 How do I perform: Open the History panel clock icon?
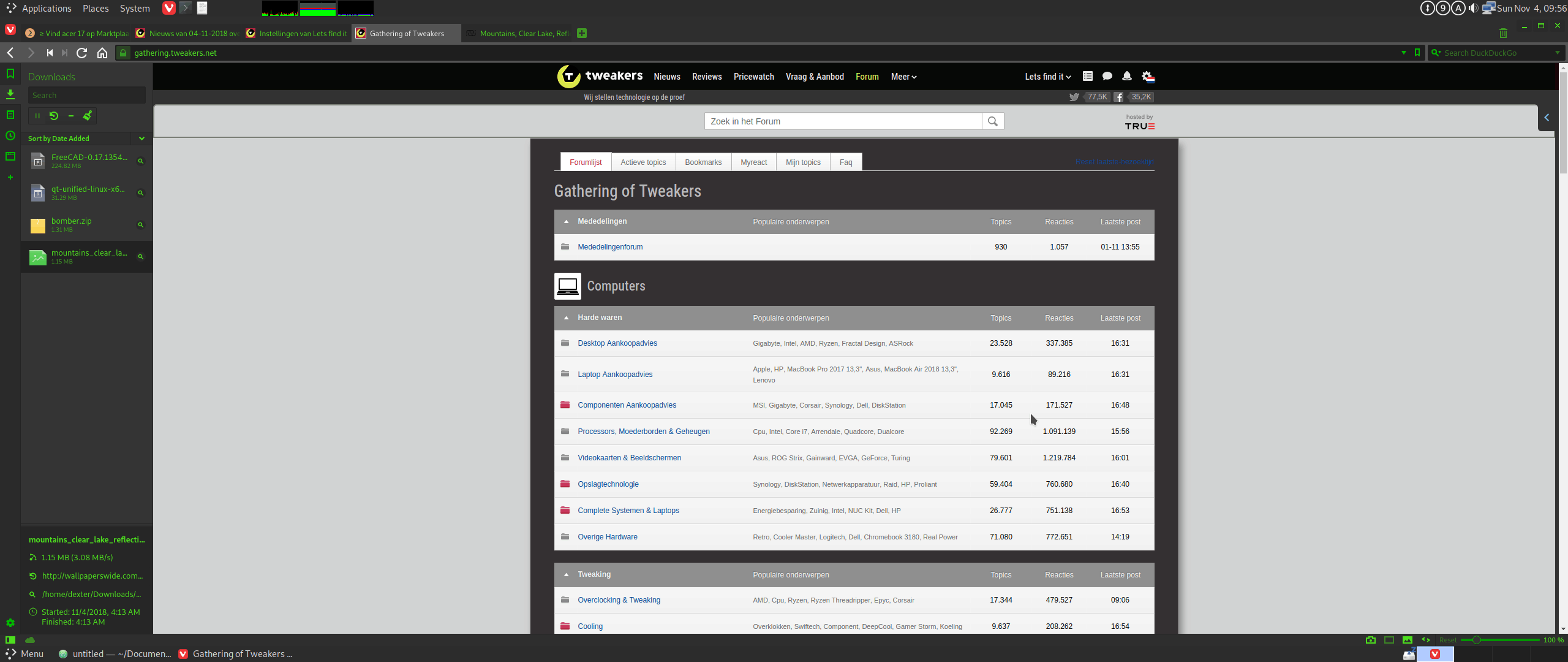click(10, 135)
